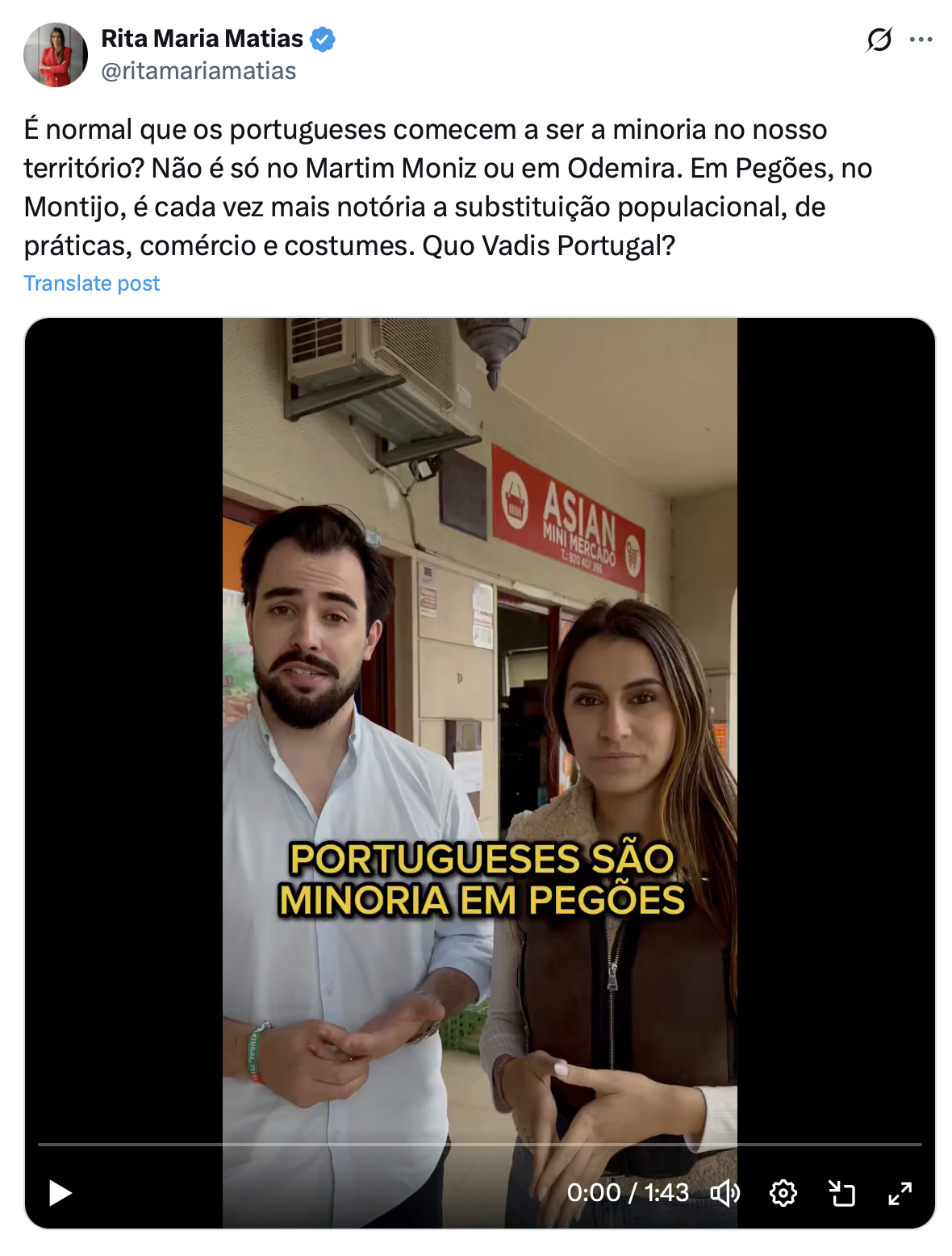This screenshot has width=952, height=1256.
Task: Open the @ritamariamatias handle link
Action: click(198, 71)
